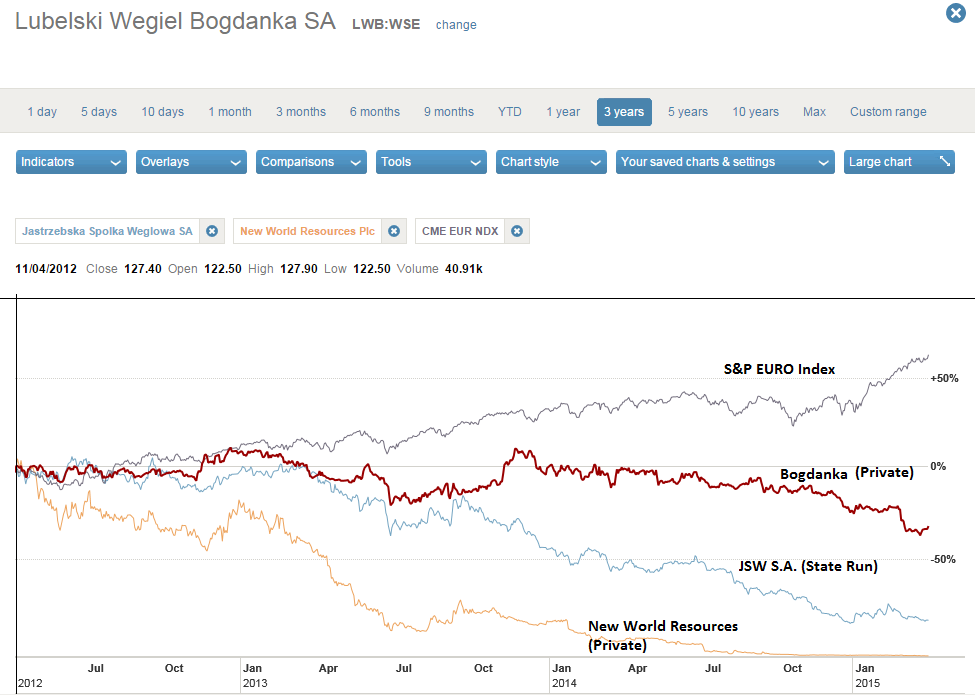Remove Jastrzebska Spolka Weglowa SA comparison
This screenshot has width=975, height=695.
[x=212, y=231]
